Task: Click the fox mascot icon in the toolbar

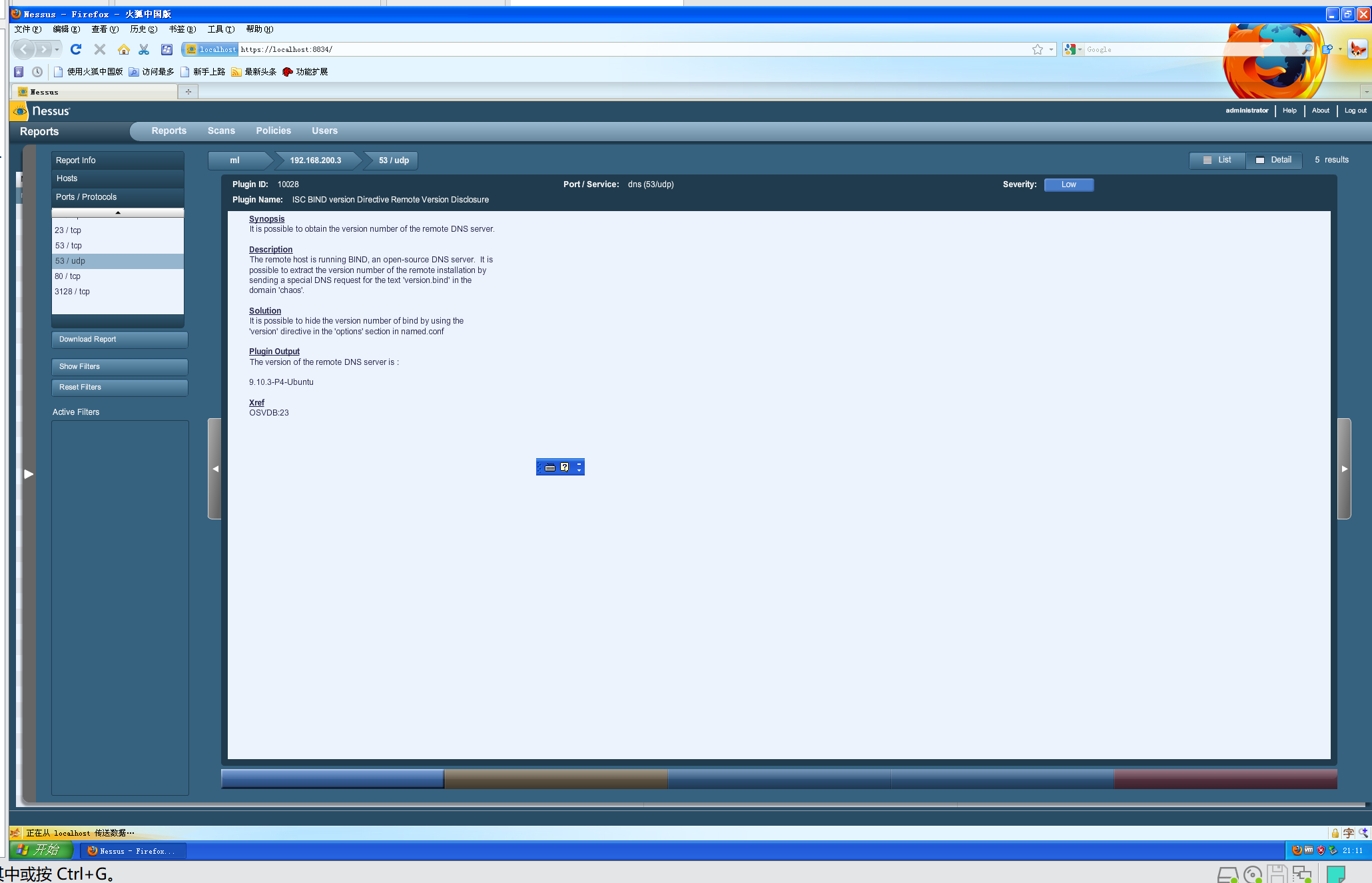Action: coord(1357,49)
